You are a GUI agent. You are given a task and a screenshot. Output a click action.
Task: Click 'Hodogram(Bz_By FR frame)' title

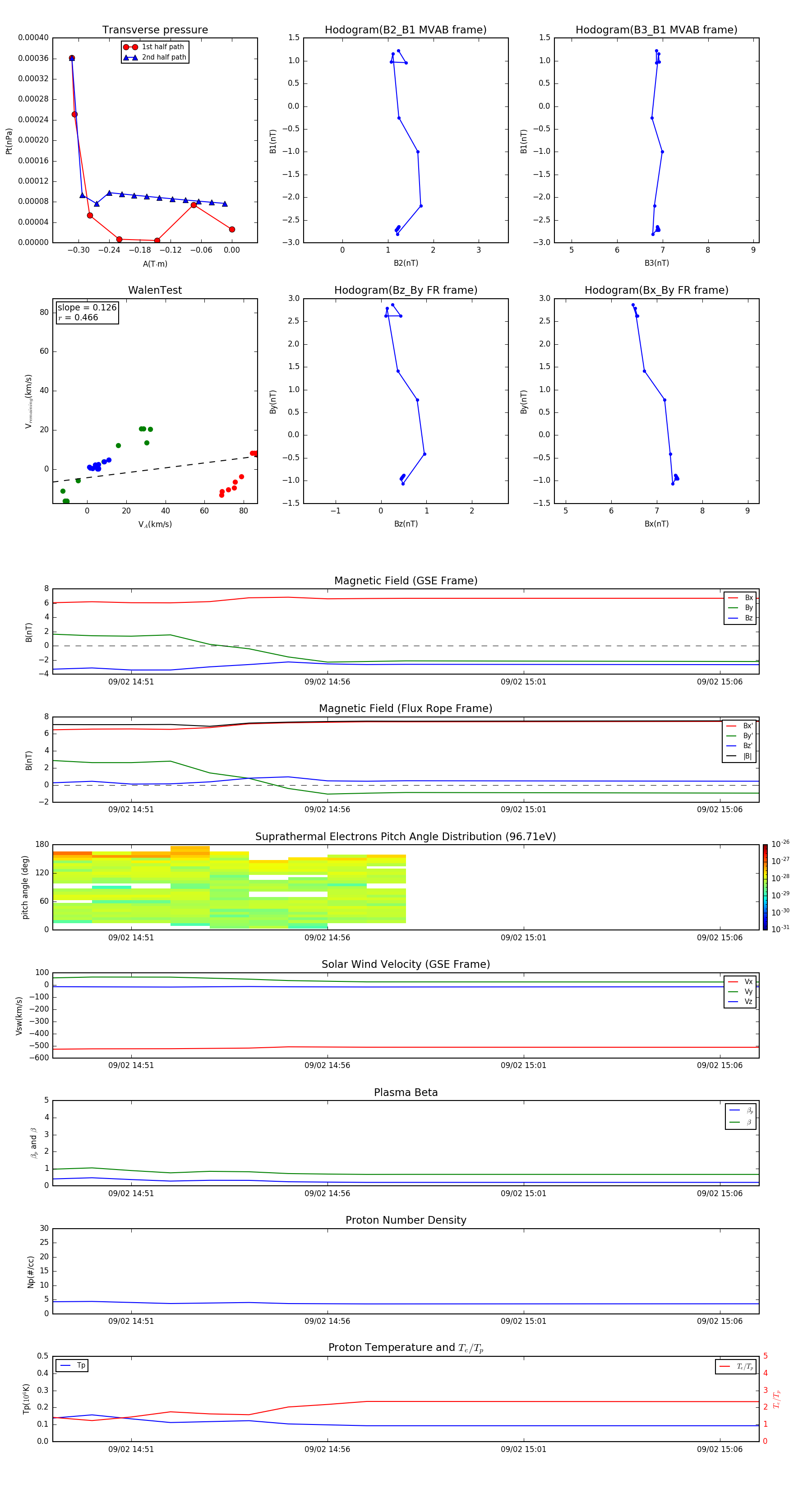point(406,290)
